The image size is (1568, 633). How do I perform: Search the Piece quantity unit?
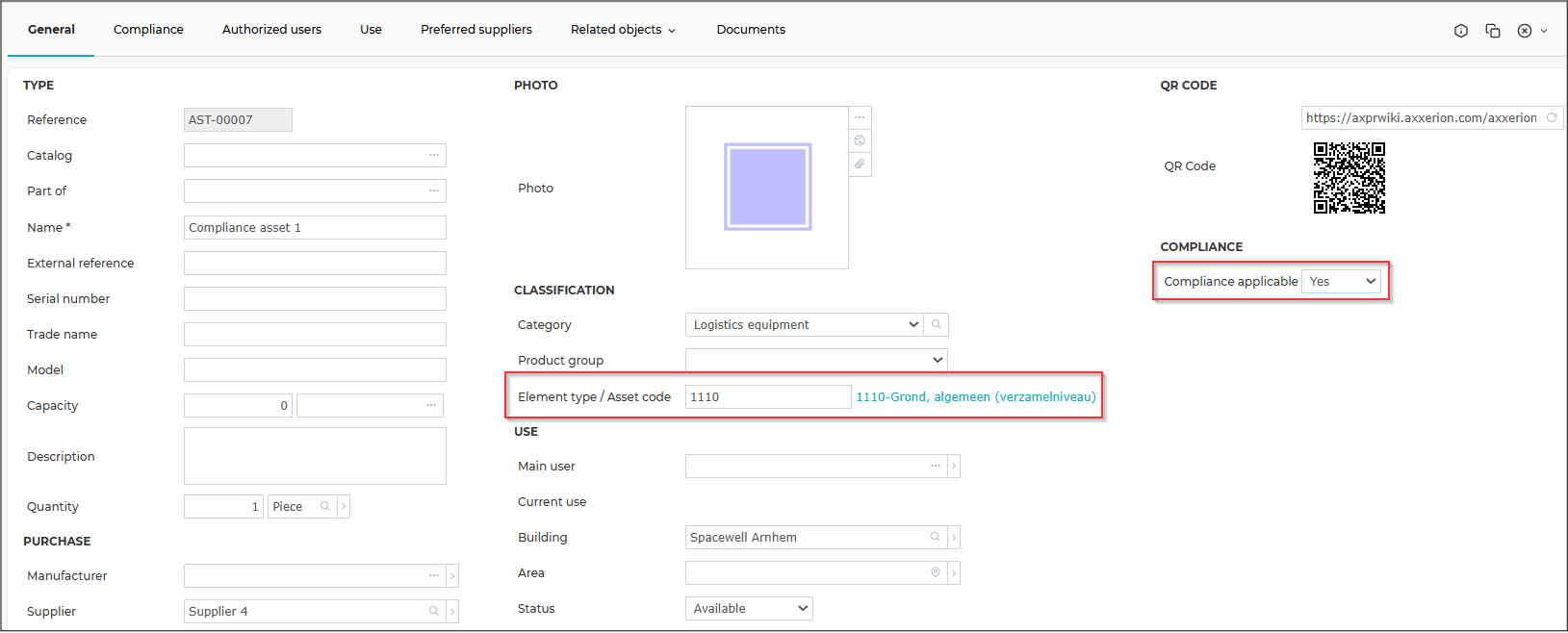pos(325,506)
